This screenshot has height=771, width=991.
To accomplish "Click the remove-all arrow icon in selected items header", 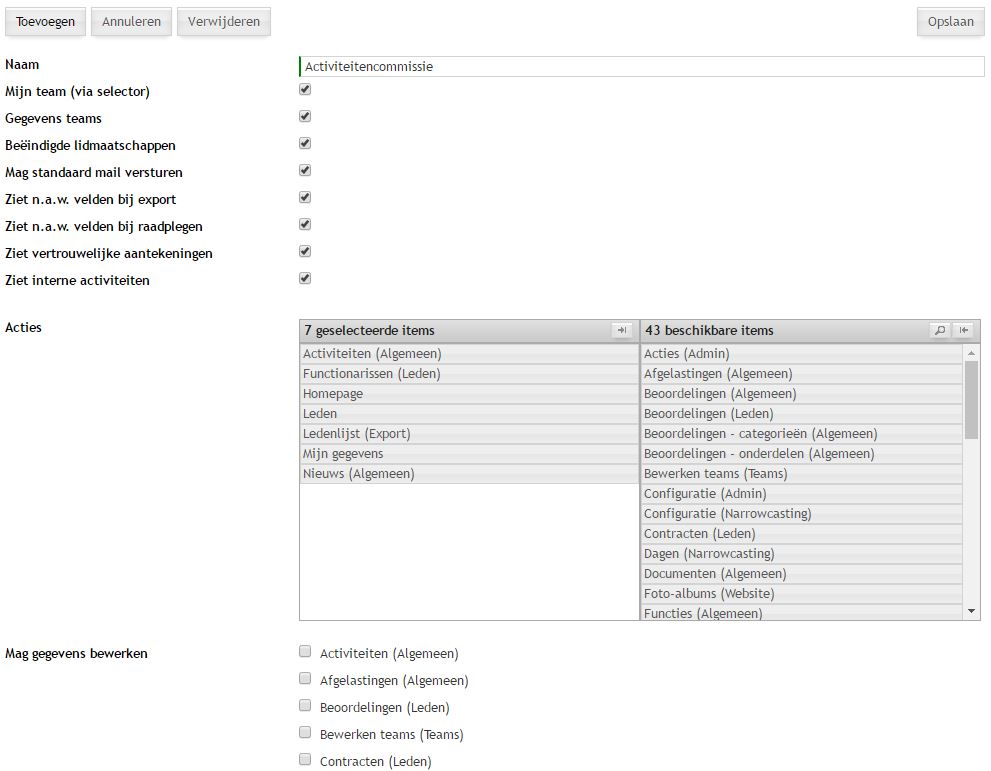I will 621,331.
